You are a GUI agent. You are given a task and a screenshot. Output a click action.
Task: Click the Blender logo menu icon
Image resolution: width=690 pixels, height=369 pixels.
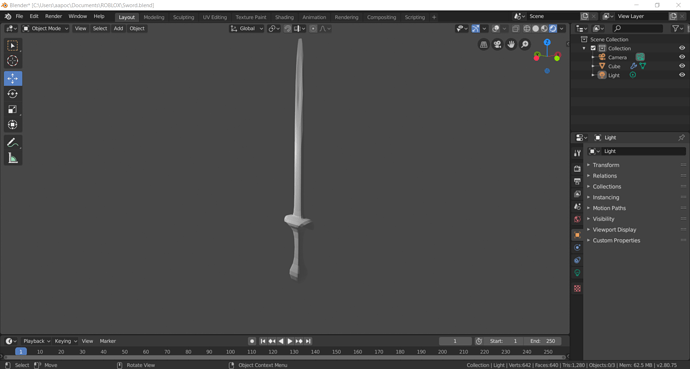(8, 17)
